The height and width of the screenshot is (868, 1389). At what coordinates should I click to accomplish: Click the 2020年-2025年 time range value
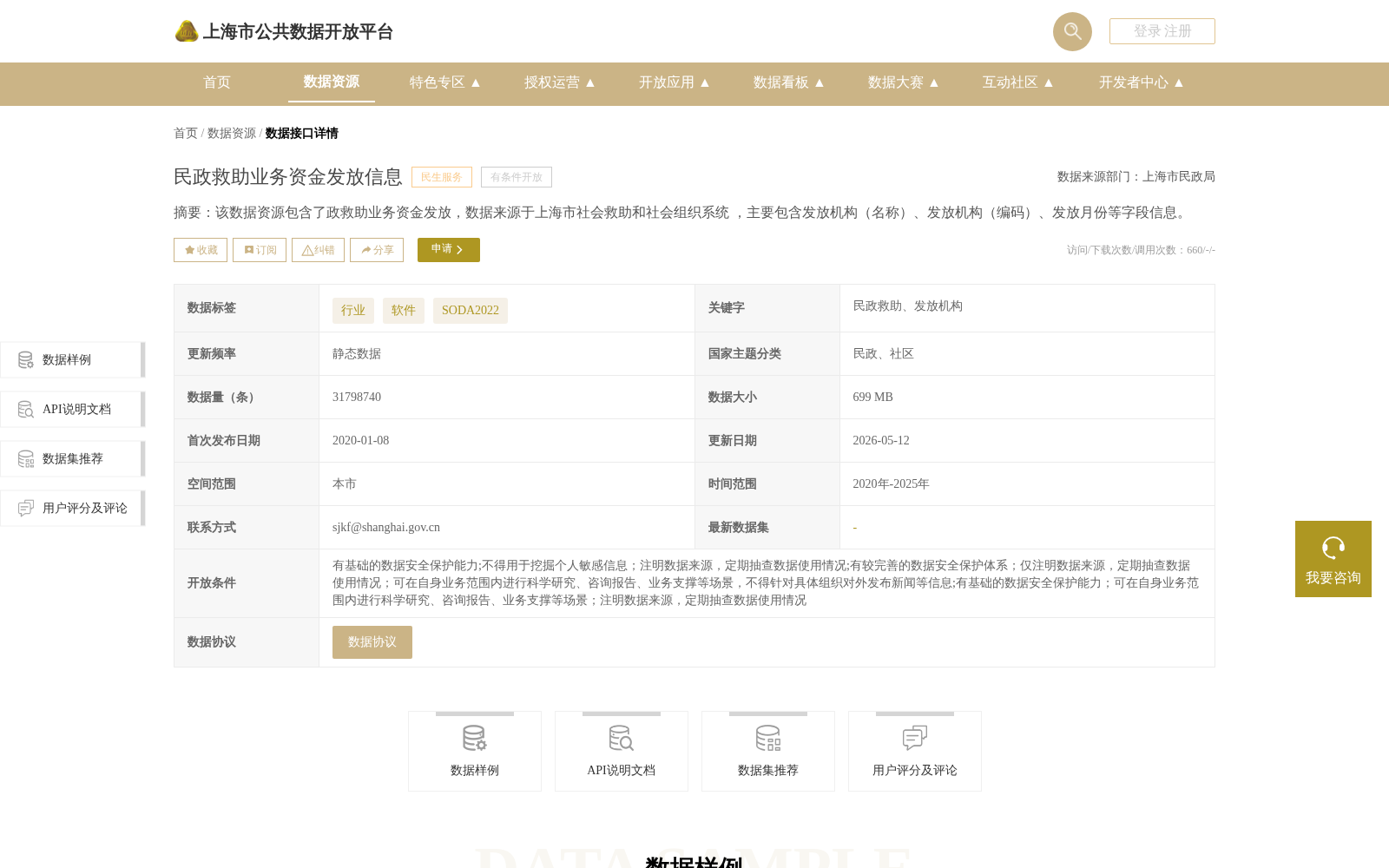(891, 484)
